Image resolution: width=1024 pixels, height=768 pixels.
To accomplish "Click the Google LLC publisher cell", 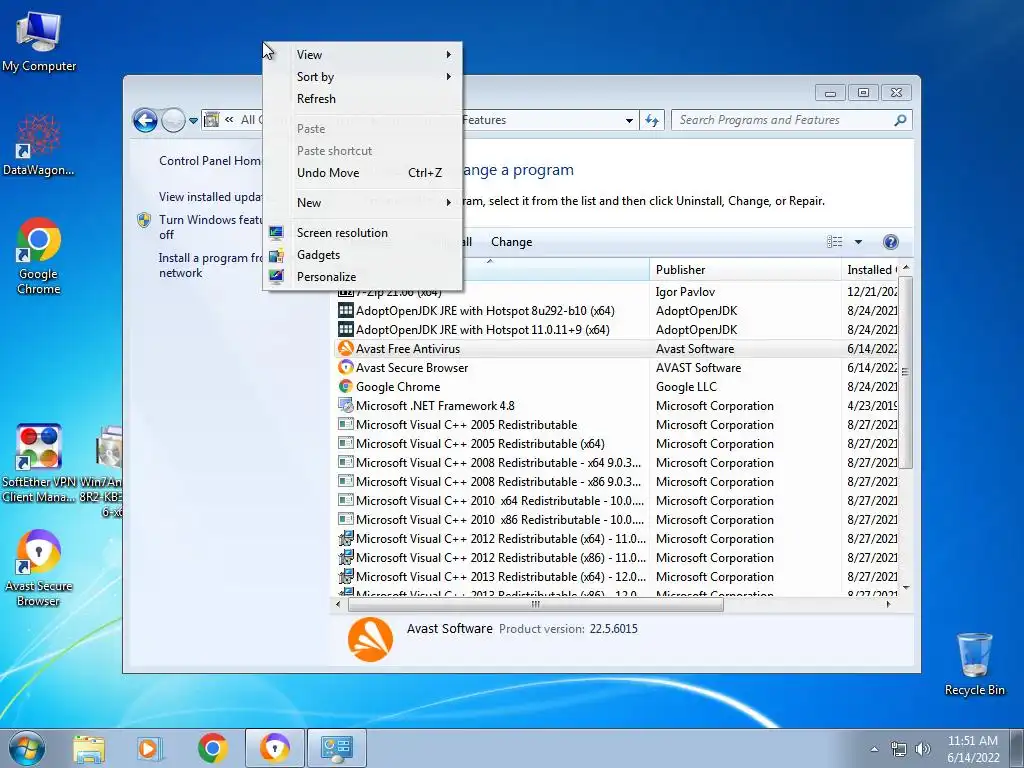I will pyautogui.click(x=686, y=387).
